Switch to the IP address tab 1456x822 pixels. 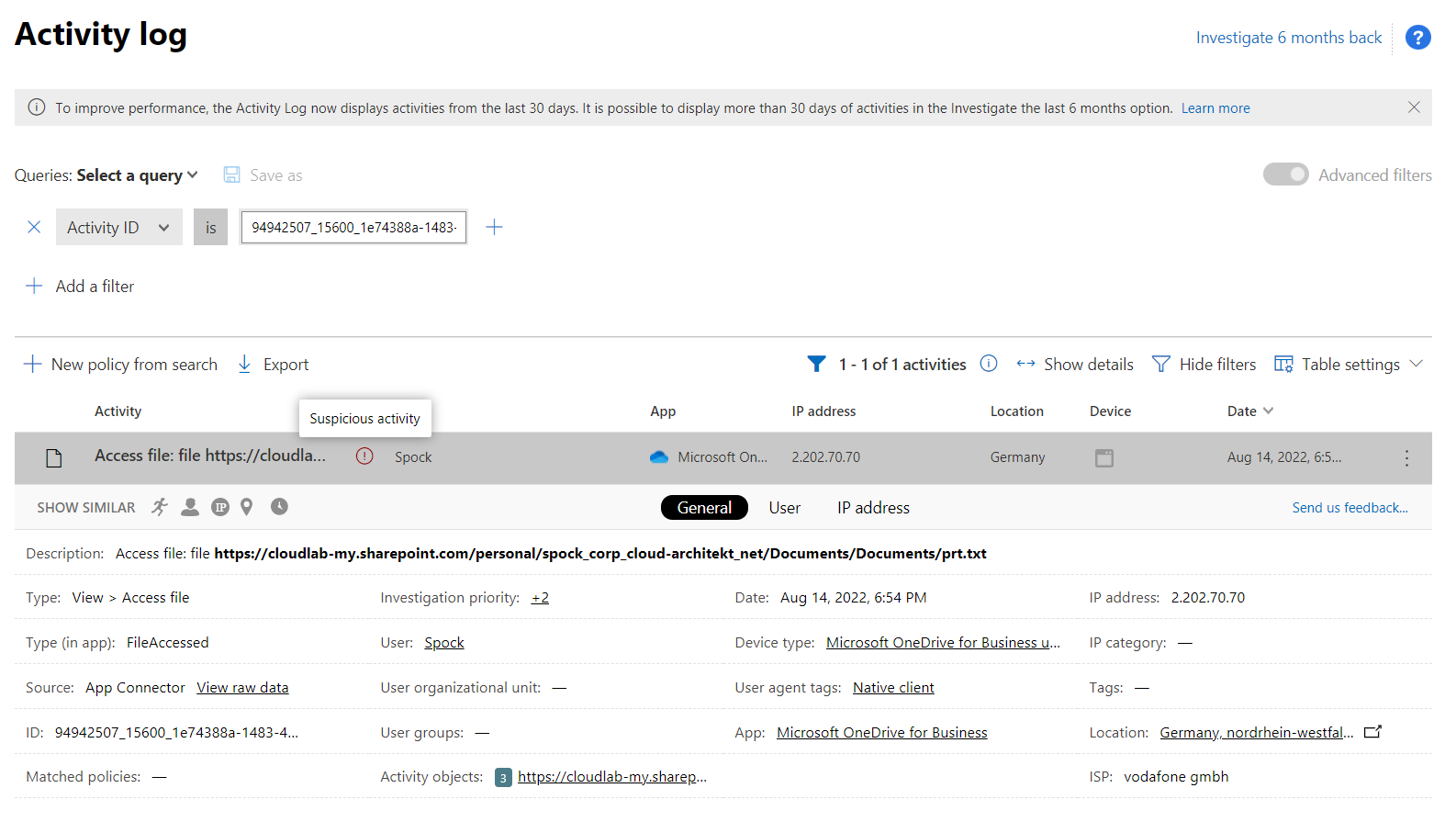point(873,507)
